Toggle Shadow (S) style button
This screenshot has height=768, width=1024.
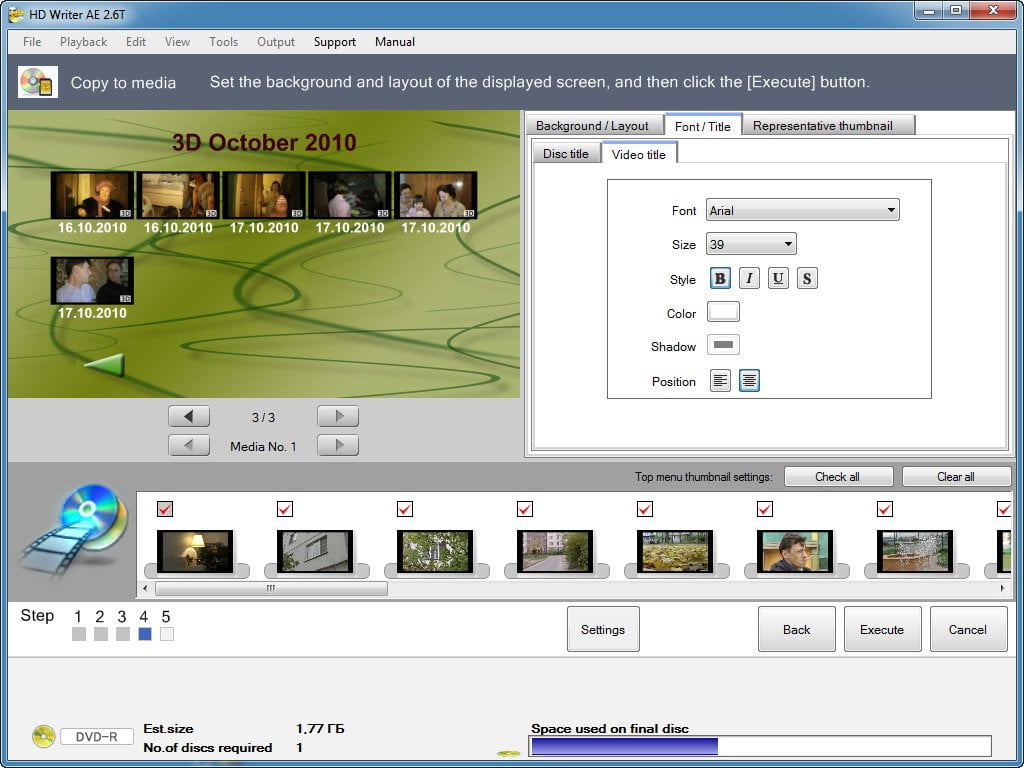(x=807, y=279)
